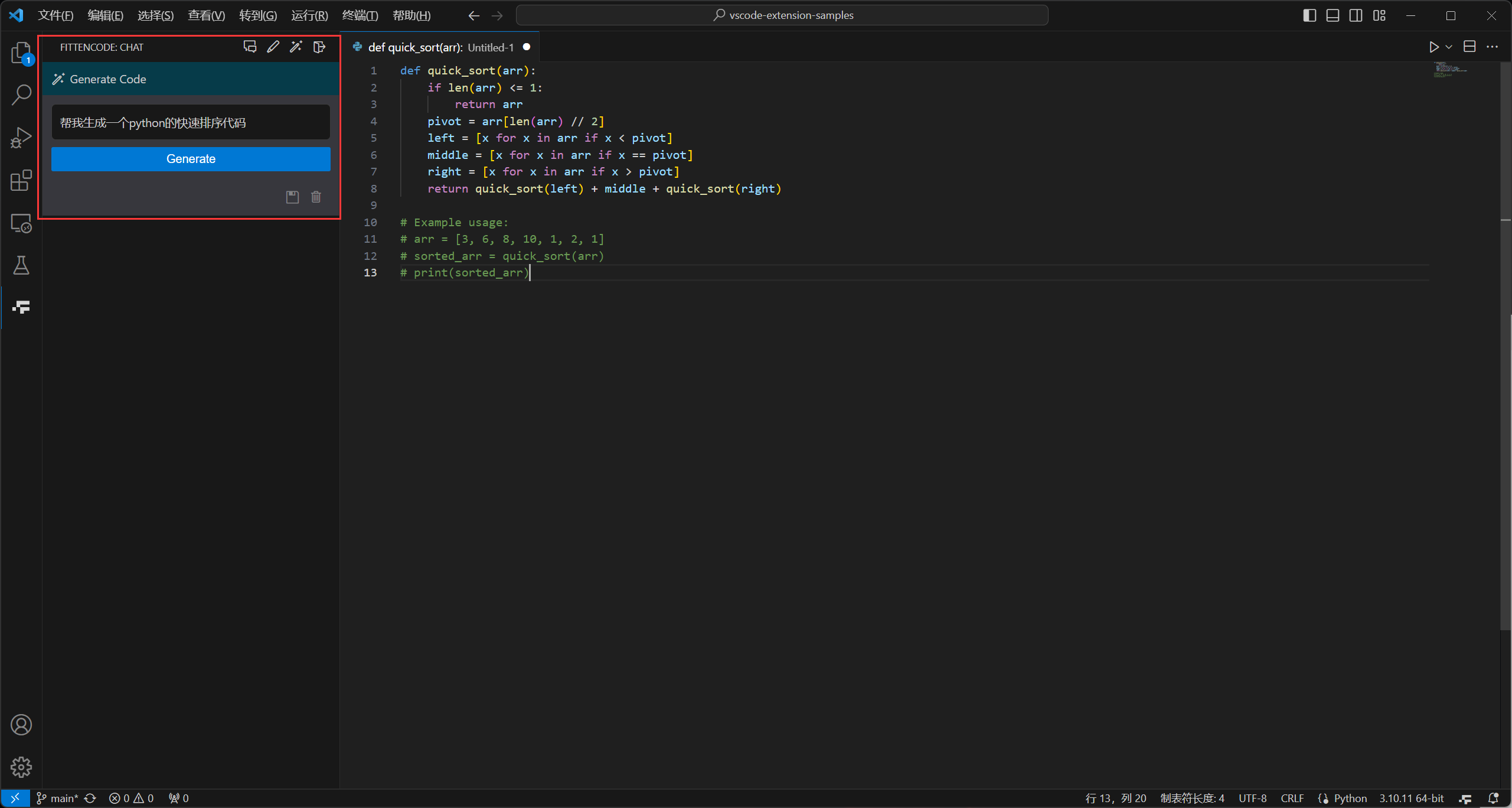Click the vscode-extension-samples command center search
This screenshot has width=1512, height=808.
point(782,15)
